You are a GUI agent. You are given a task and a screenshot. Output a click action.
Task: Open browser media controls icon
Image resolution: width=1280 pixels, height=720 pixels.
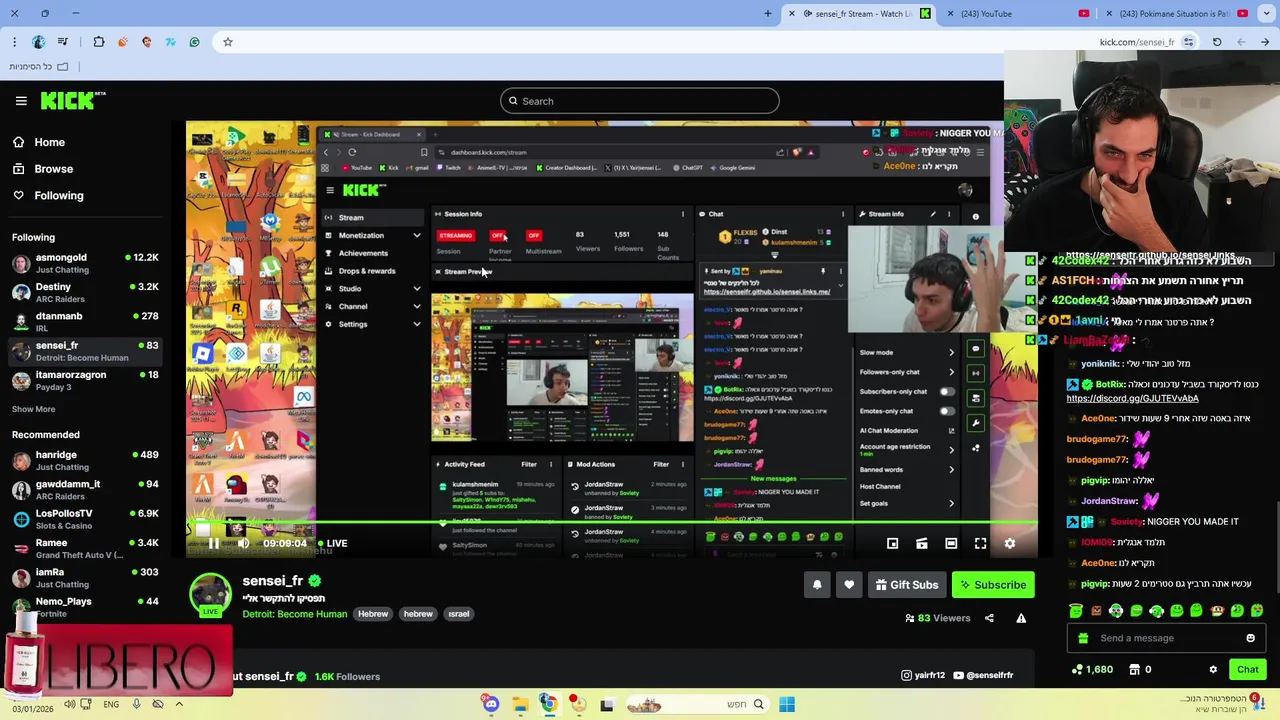click(x=62, y=42)
